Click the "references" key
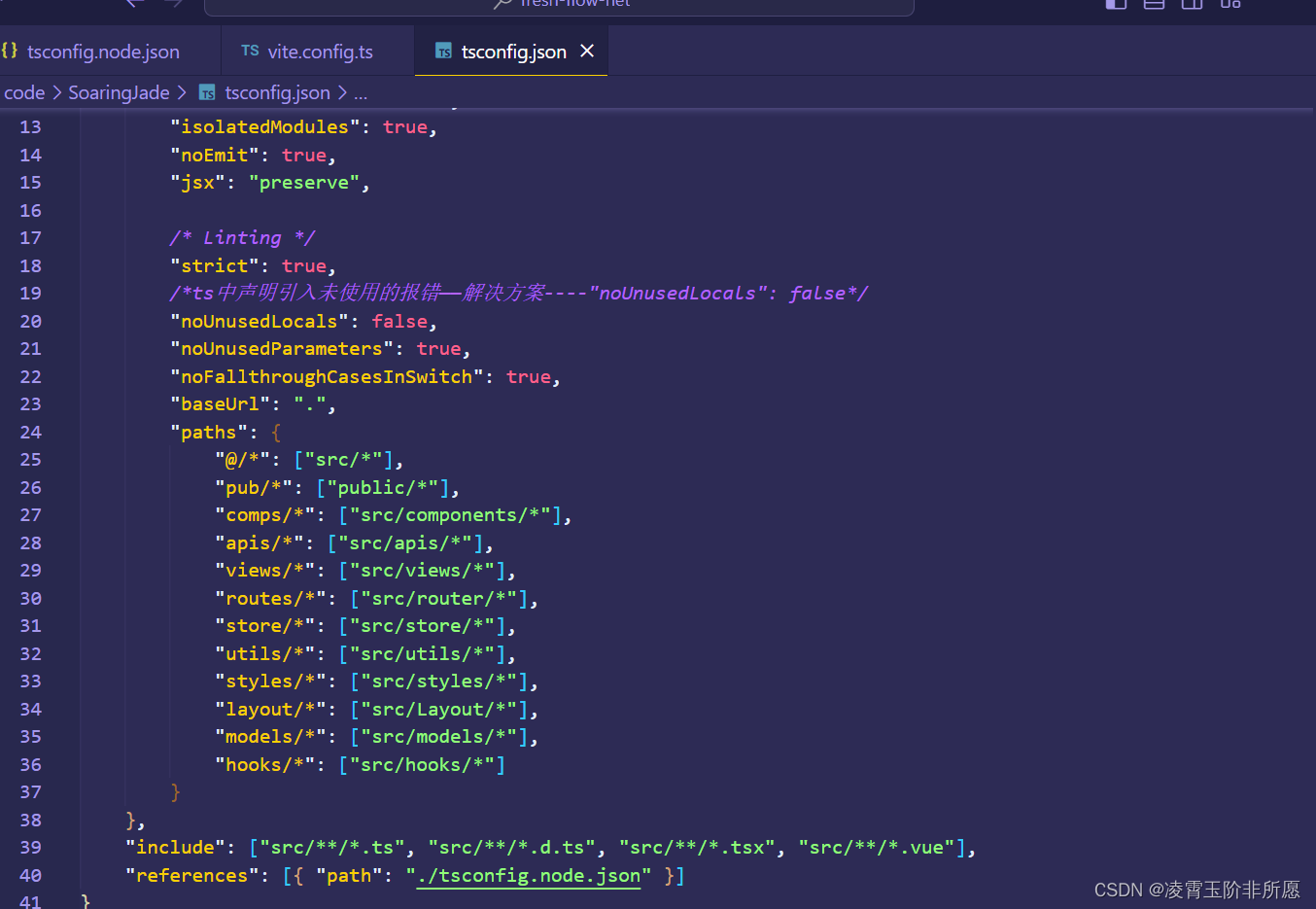1316x909 pixels. coord(192,875)
